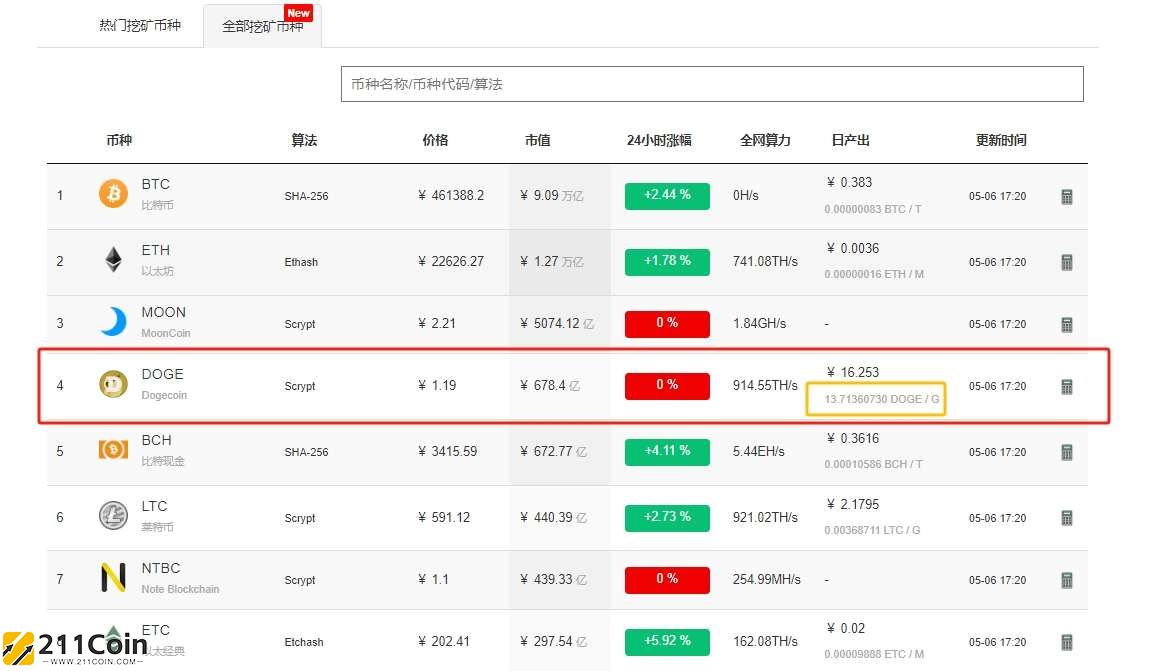This screenshot has height=671, width=1170.
Task: Sort by 更新时间 column header
Action: pyautogui.click(x=1001, y=140)
